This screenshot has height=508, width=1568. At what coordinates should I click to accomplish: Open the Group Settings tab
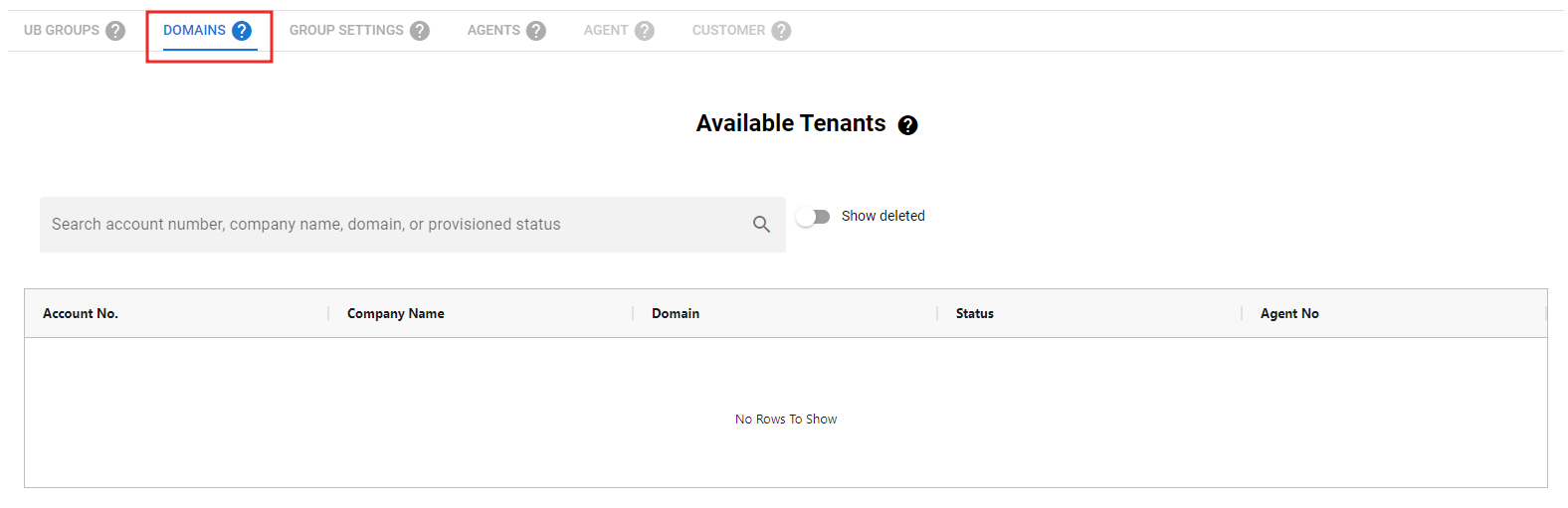point(346,31)
